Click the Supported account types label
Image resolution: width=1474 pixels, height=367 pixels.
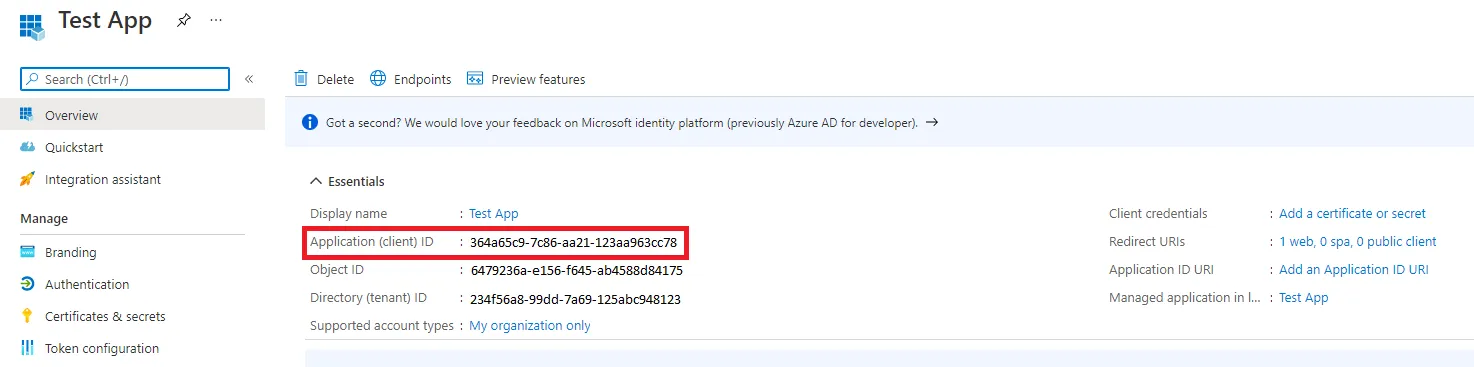381,325
